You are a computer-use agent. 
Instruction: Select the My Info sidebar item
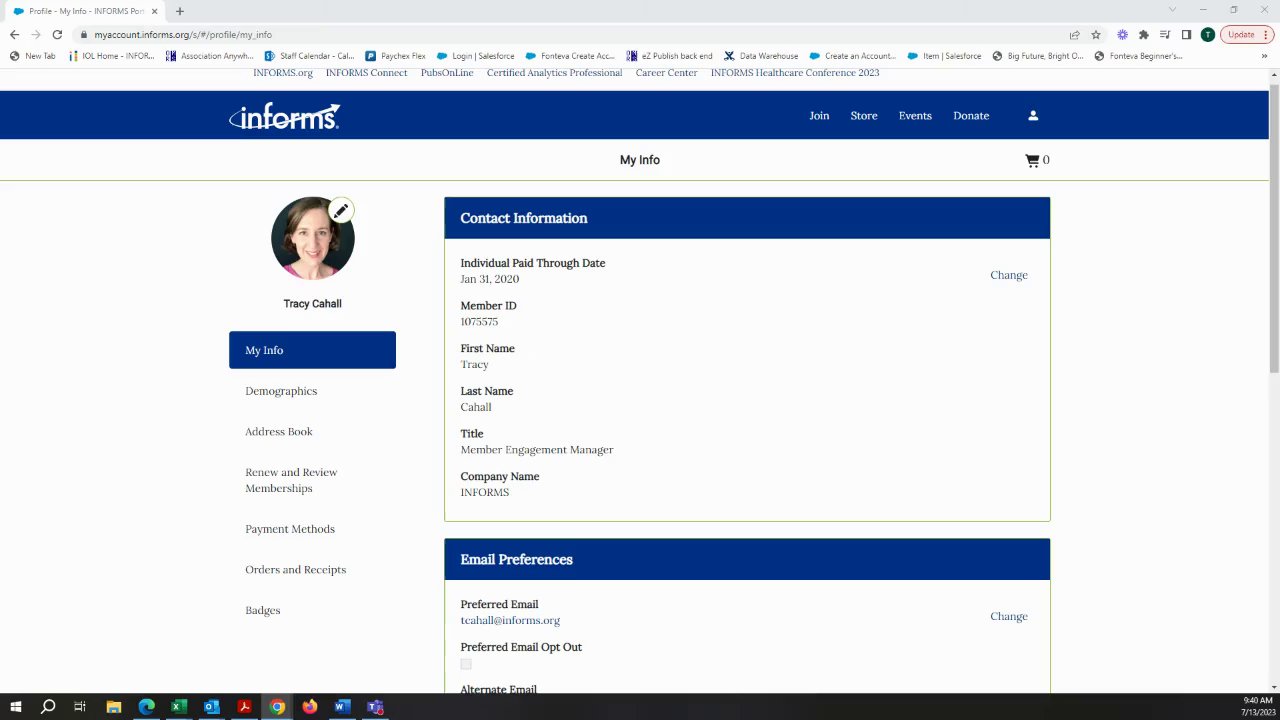(x=312, y=350)
